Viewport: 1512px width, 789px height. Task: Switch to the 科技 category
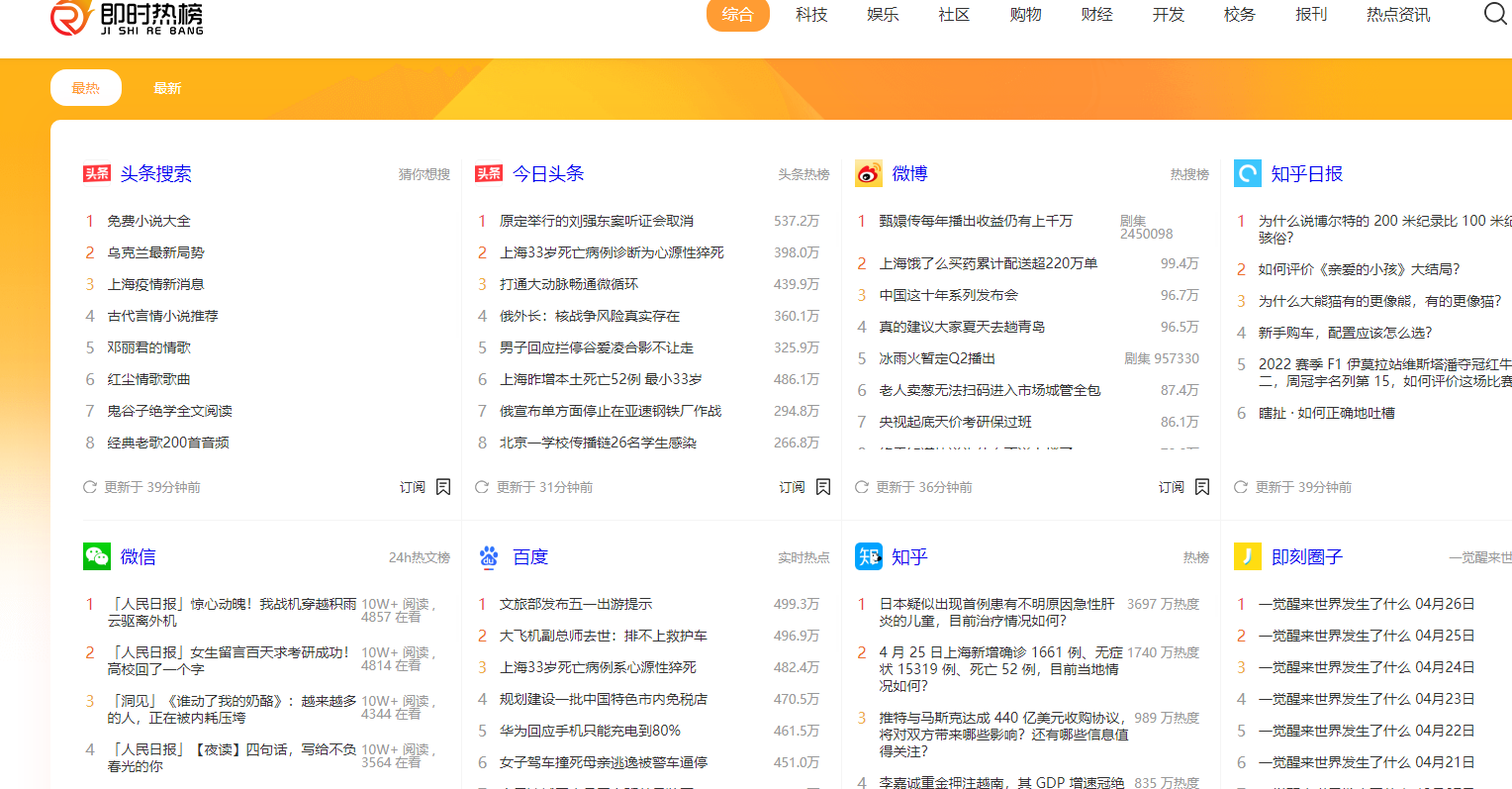(x=811, y=14)
